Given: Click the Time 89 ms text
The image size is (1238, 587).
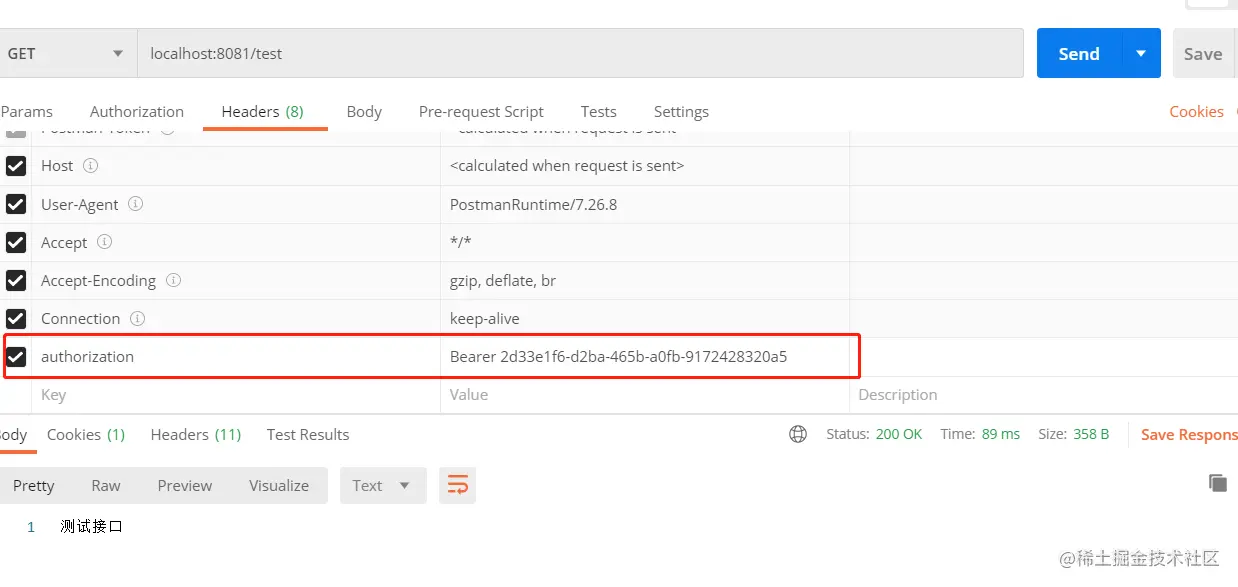Looking at the screenshot, I should click(x=980, y=434).
